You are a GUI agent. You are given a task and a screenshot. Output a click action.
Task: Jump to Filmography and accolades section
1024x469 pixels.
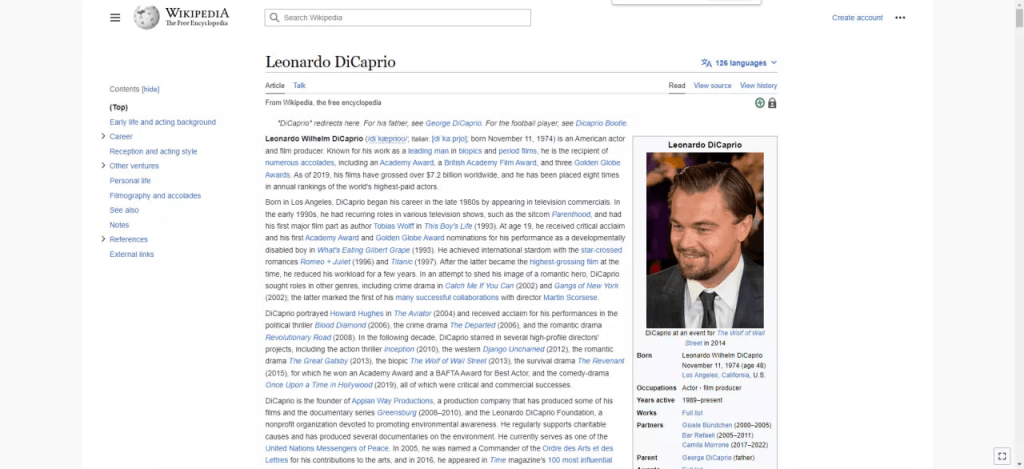[155, 195]
